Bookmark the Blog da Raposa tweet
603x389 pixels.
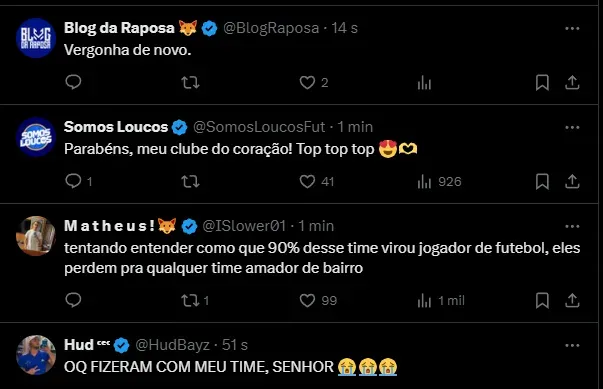542,82
